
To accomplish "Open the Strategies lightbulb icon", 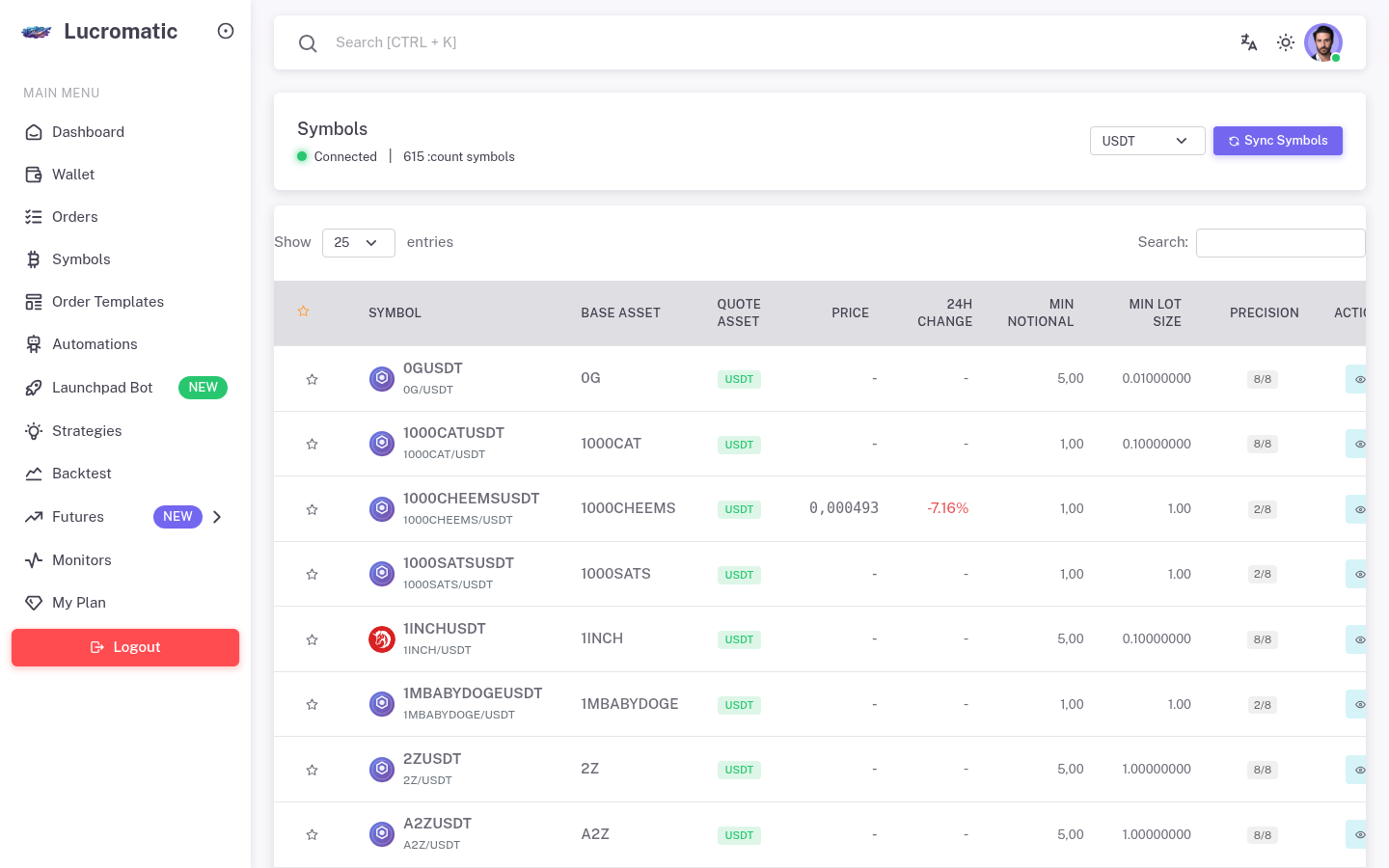I will (x=31, y=431).
